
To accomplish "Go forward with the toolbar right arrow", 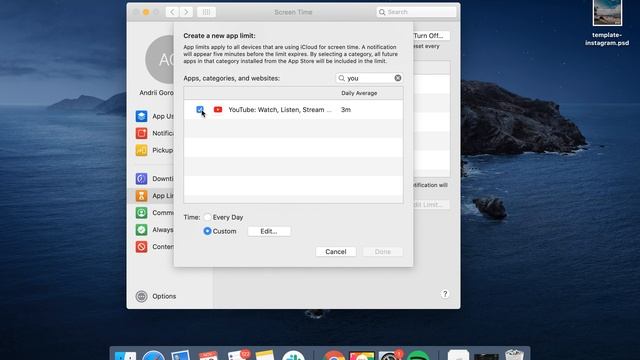I will [186, 12].
